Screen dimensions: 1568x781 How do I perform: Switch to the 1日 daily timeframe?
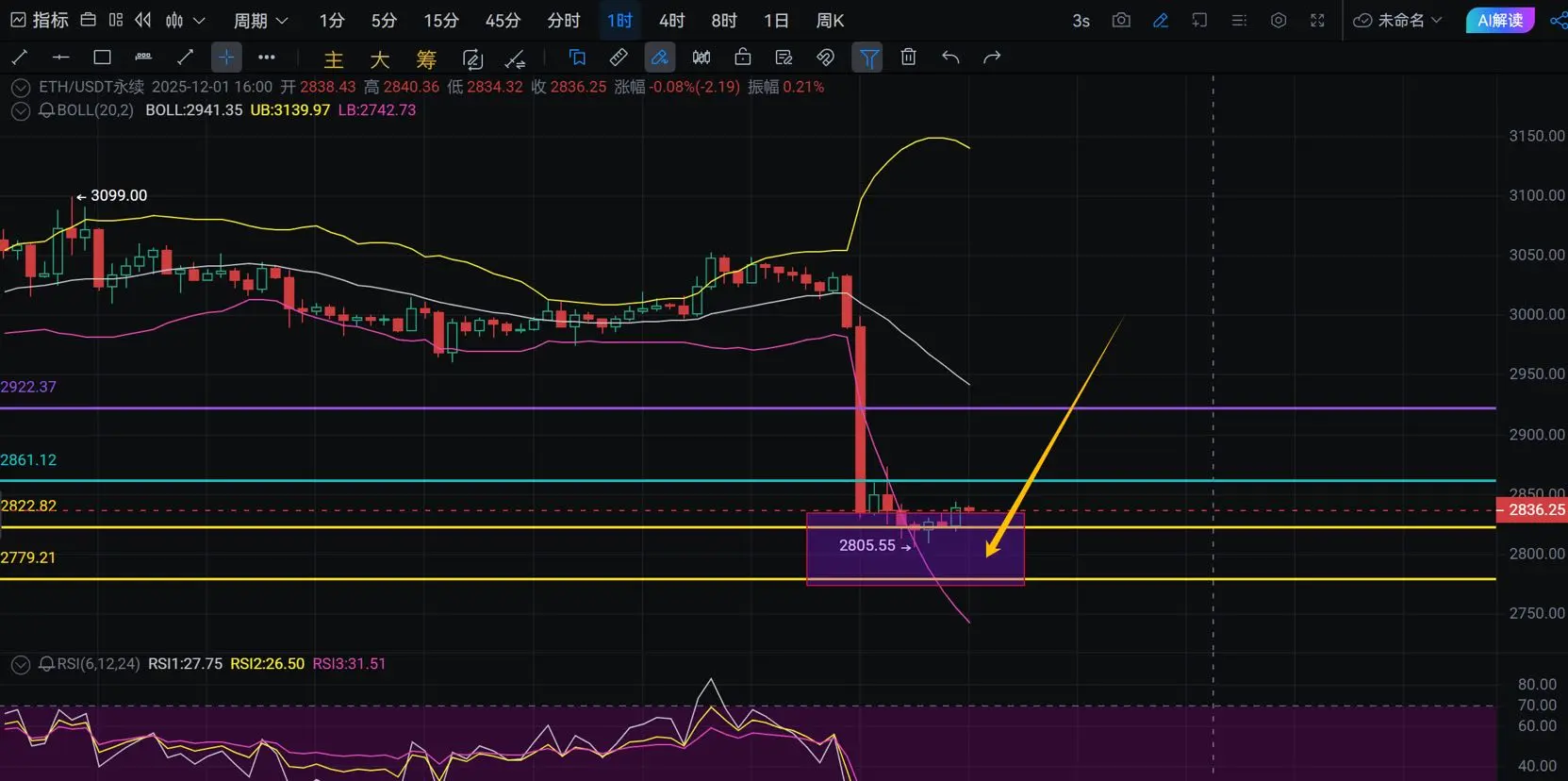click(776, 20)
